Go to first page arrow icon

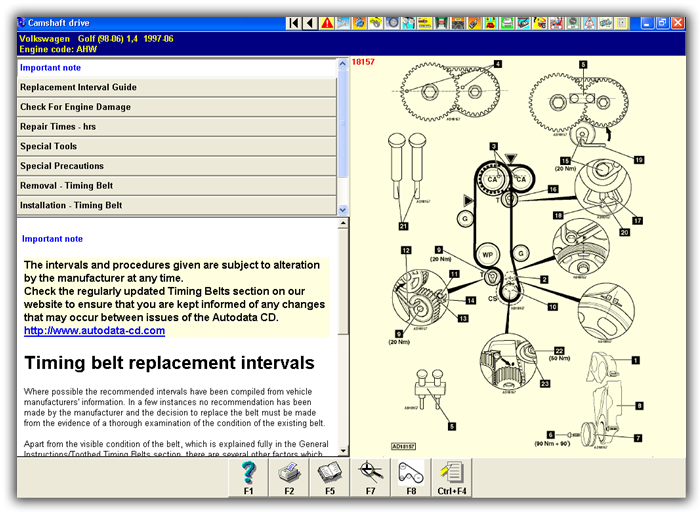pyautogui.click(x=293, y=23)
